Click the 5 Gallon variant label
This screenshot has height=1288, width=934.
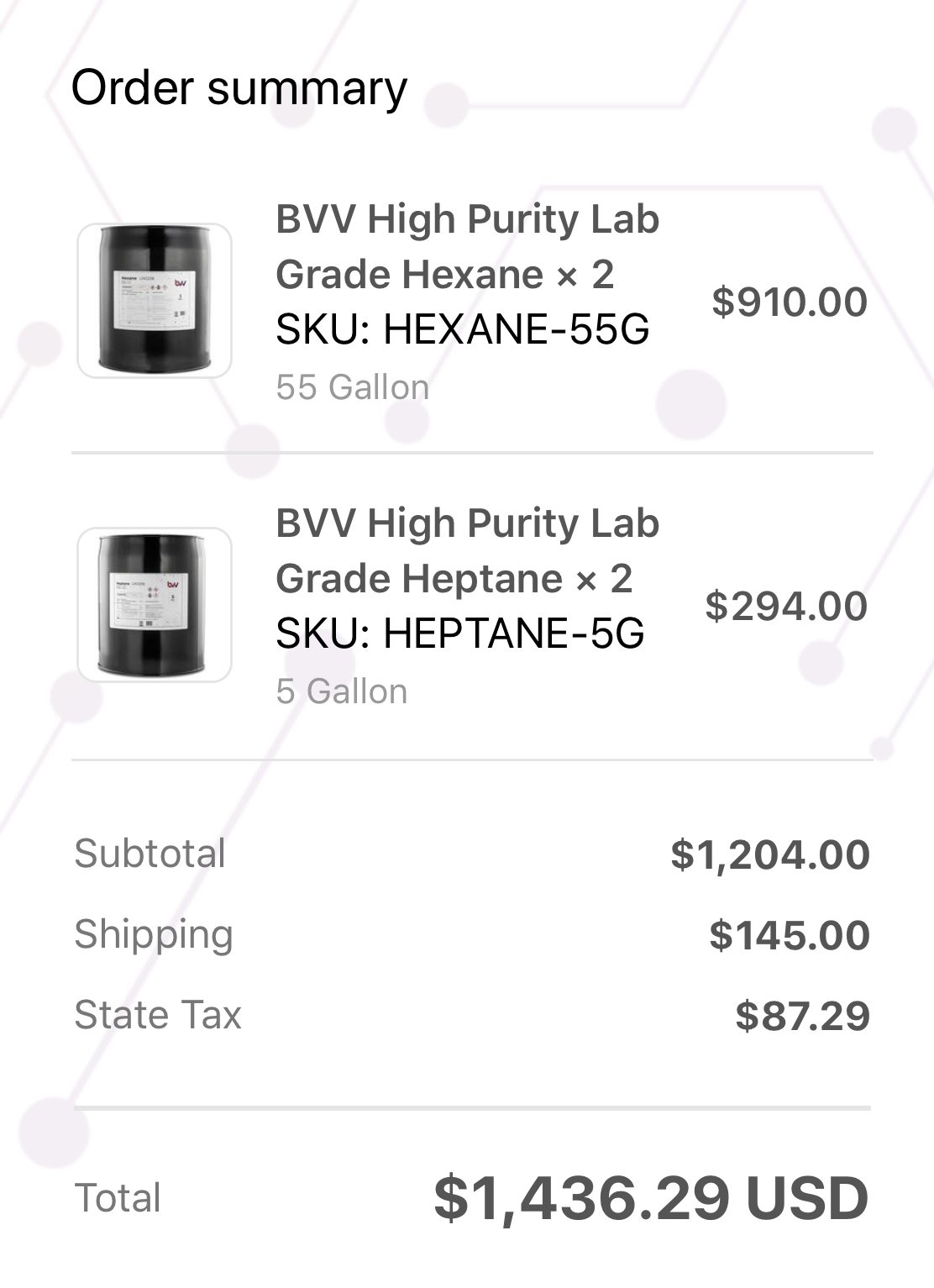coord(341,691)
